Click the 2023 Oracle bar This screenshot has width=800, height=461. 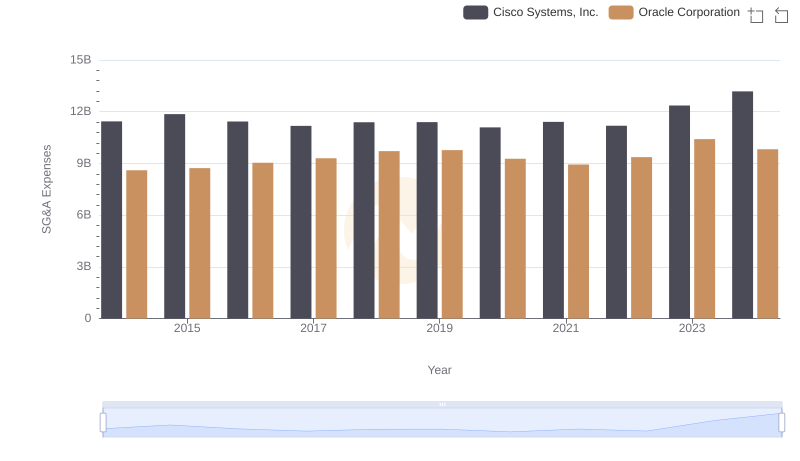[705, 229]
